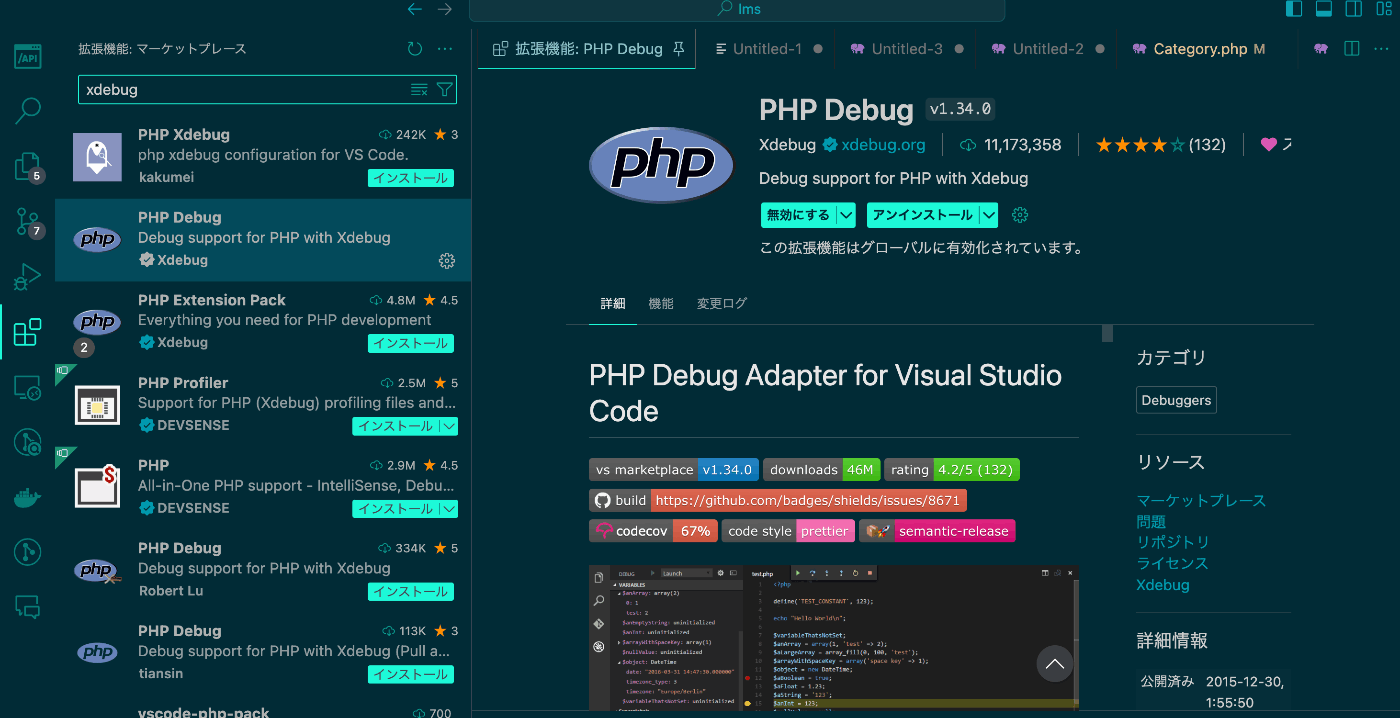Install PHP Profiler by DEVSENSE
The width and height of the screenshot is (1400, 718).
click(396, 426)
